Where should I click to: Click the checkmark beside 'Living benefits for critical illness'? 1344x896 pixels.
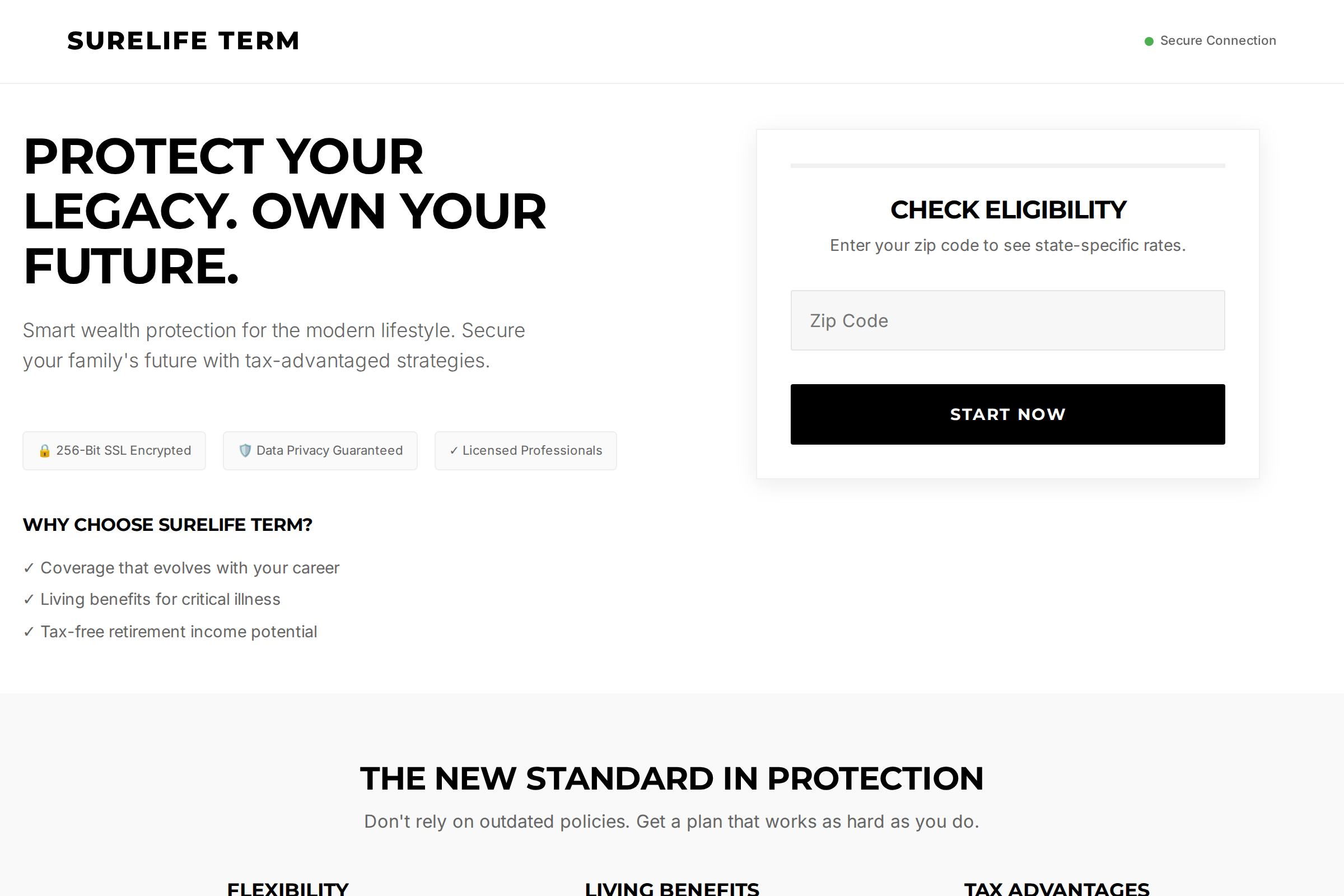point(29,599)
